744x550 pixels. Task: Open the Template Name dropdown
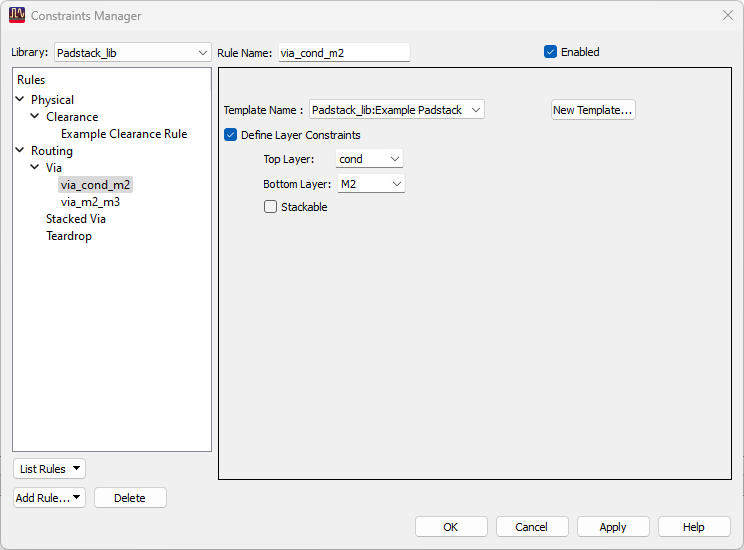point(397,110)
